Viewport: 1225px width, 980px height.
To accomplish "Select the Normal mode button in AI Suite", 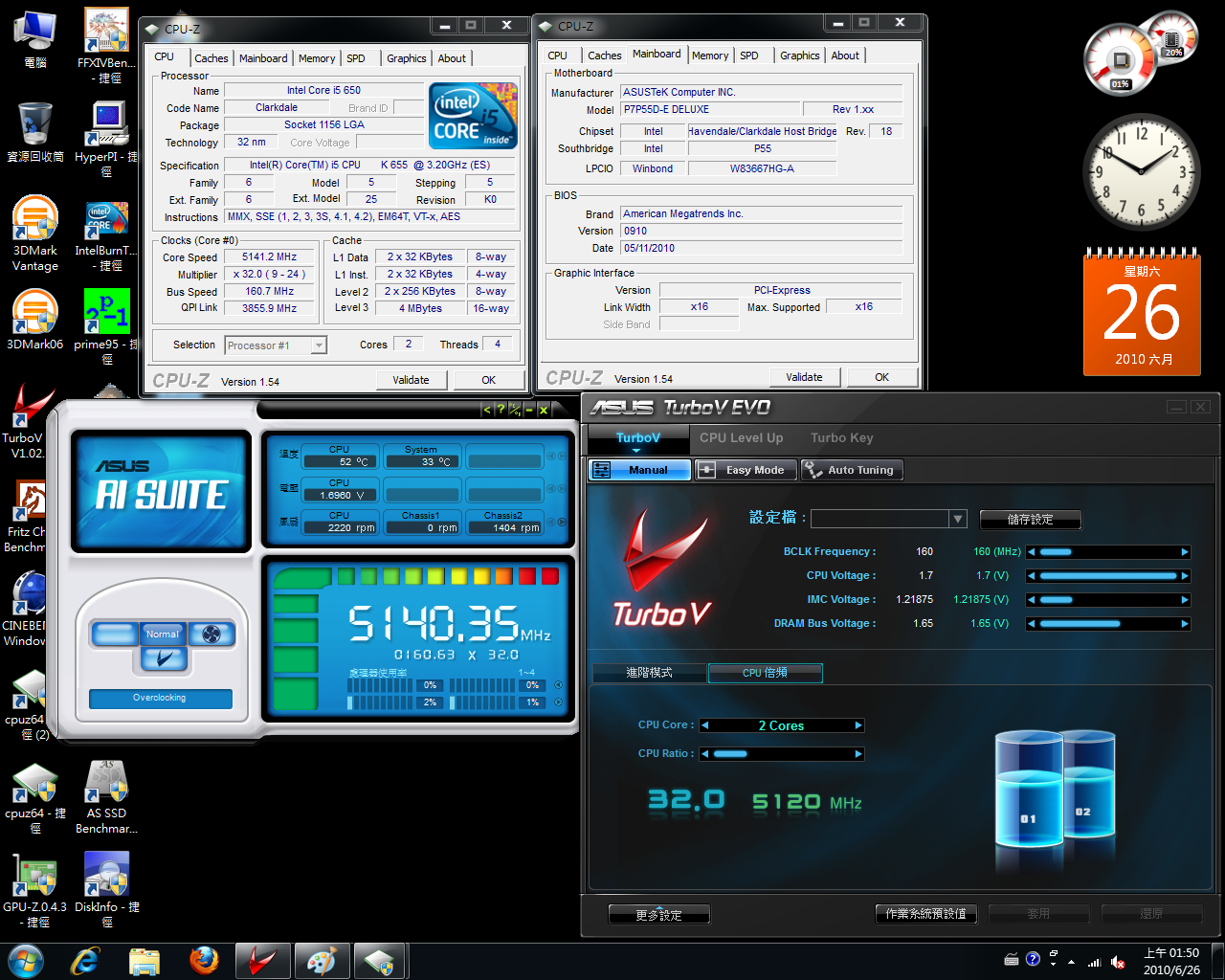I will click(163, 634).
